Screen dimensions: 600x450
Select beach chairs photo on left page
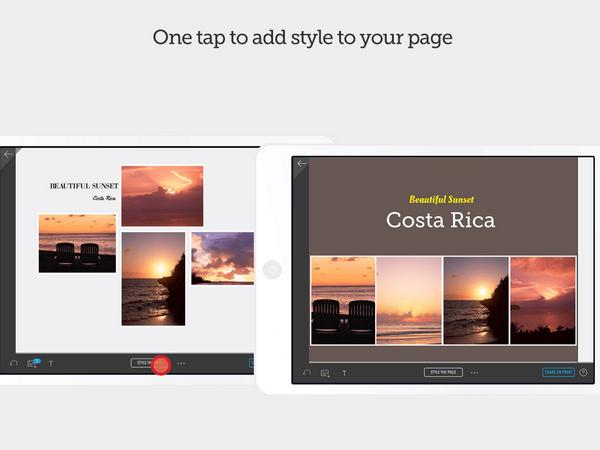point(77,243)
